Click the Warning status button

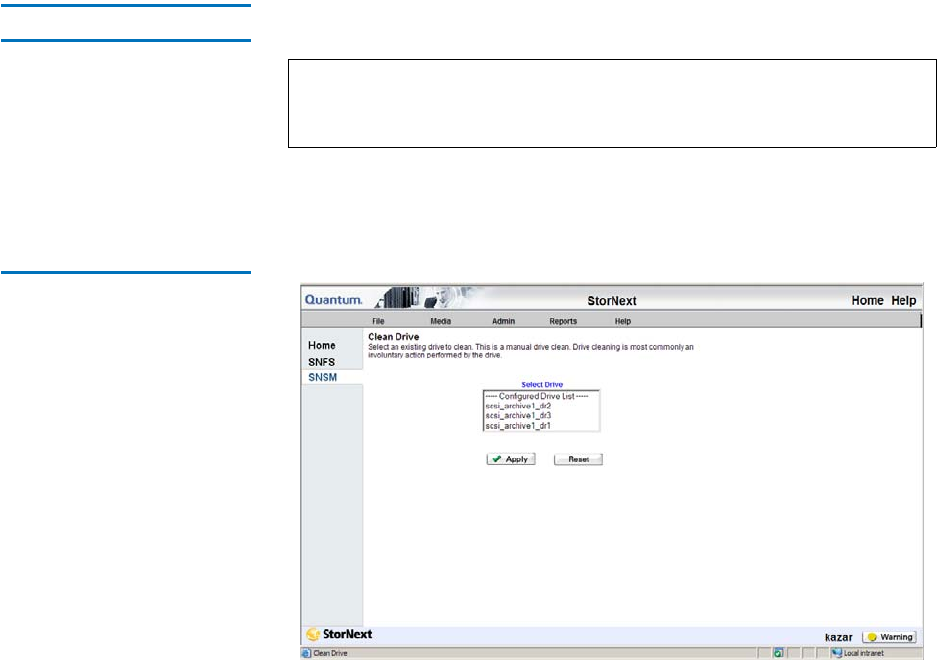click(x=889, y=637)
